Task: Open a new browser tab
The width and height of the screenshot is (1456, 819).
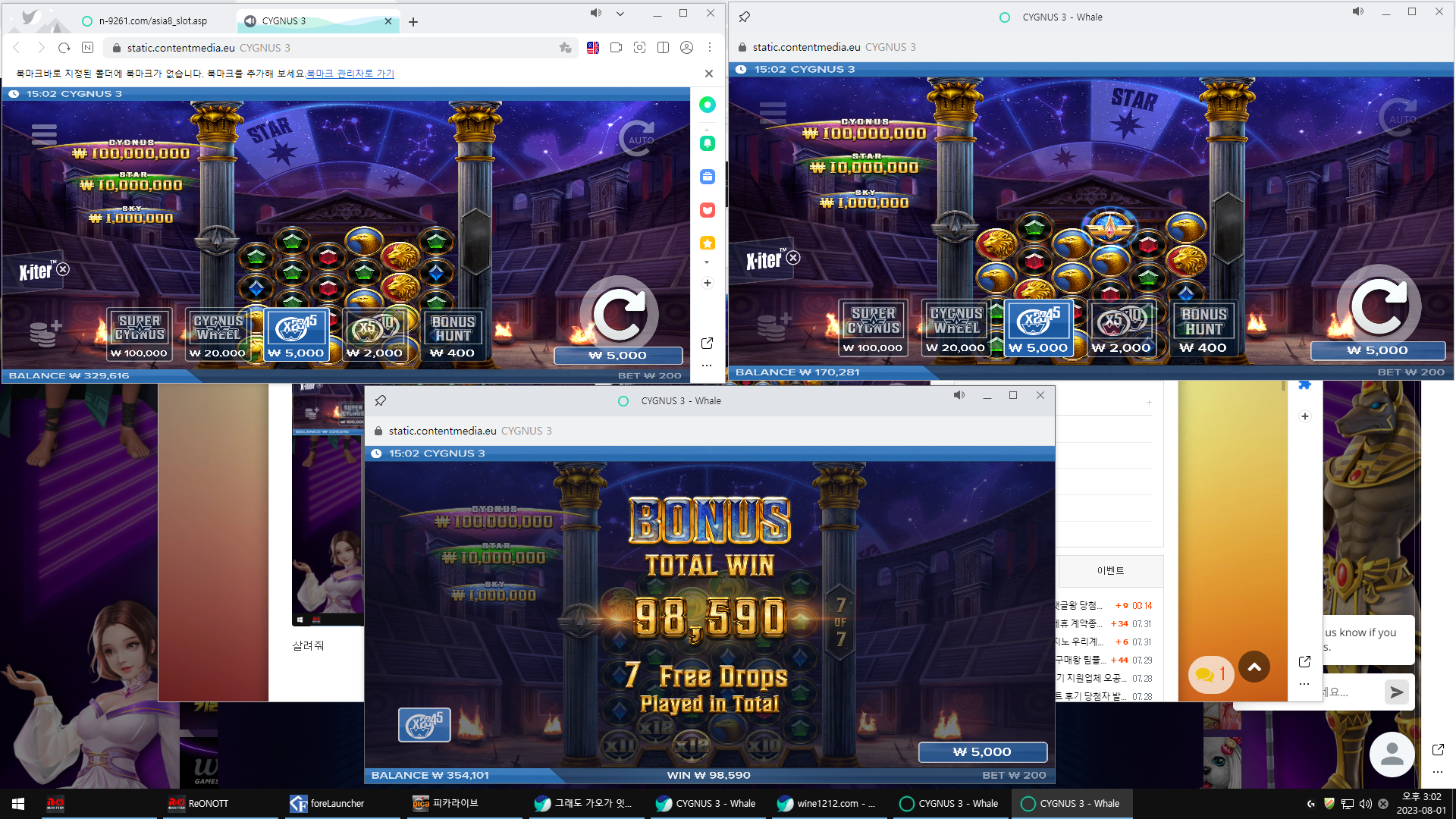Action: pos(413,22)
